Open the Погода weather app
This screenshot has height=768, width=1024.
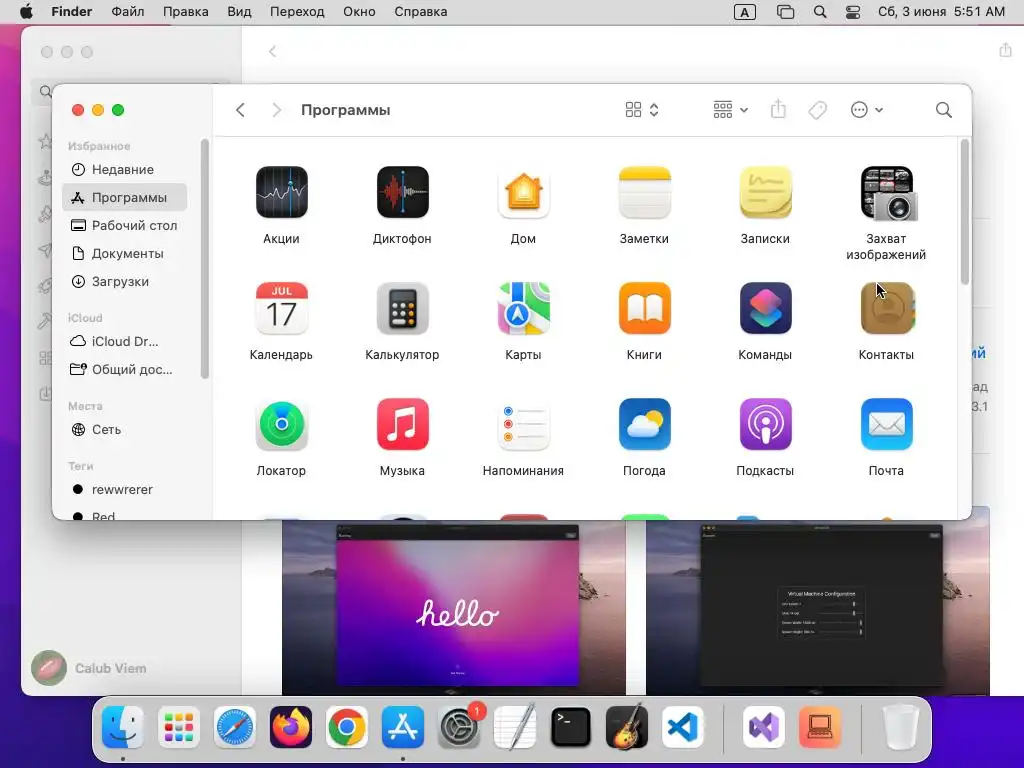coord(644,424)
